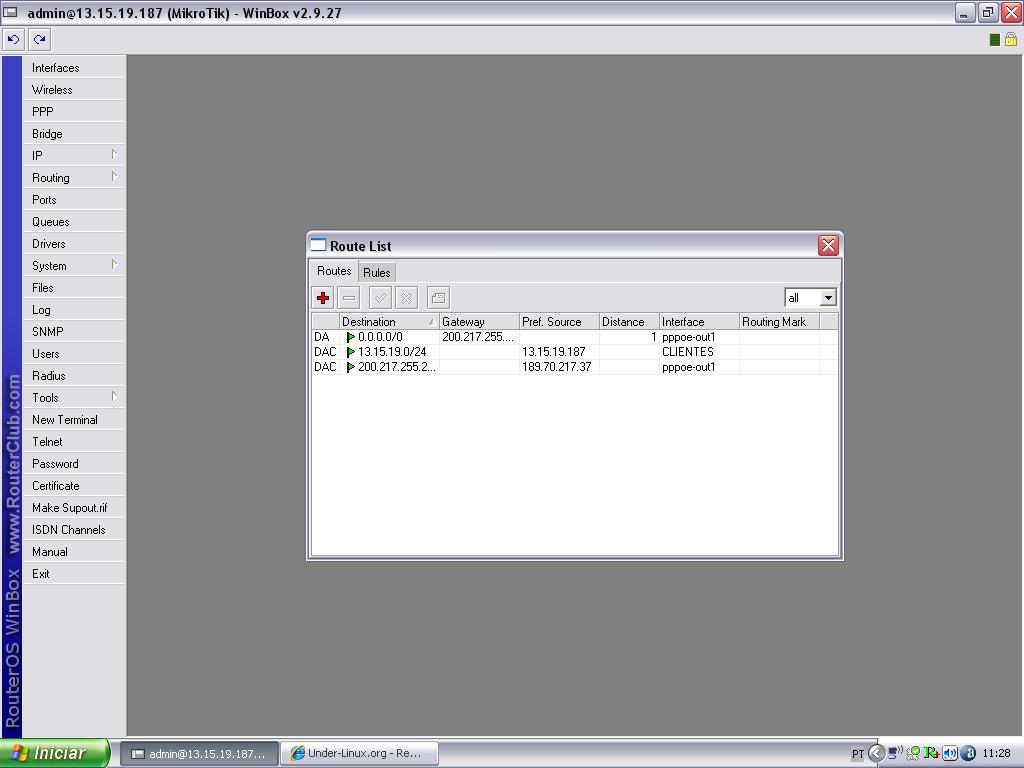Sort by Pref. Source column header

(x=559, y=322)
